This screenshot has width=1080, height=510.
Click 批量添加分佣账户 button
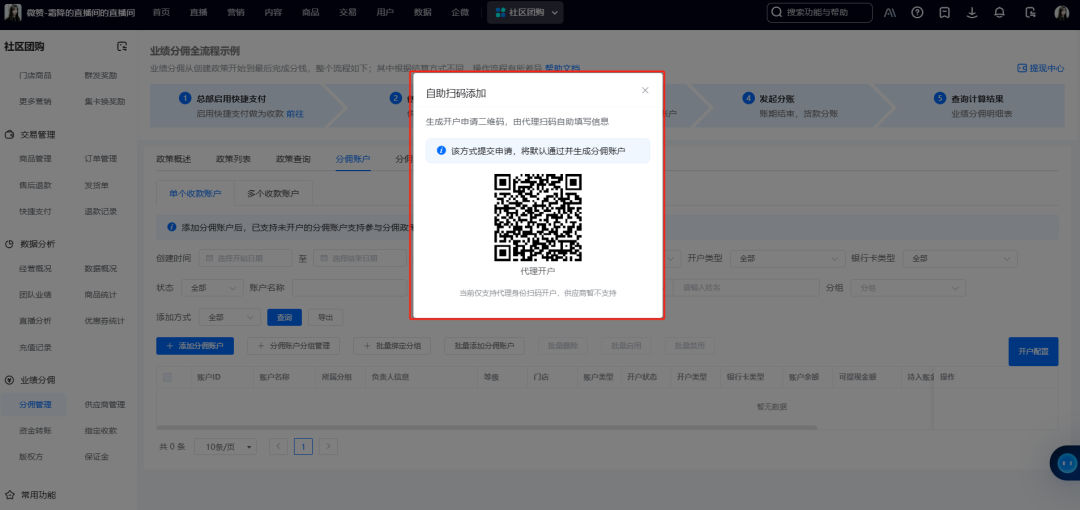point(485,345)
